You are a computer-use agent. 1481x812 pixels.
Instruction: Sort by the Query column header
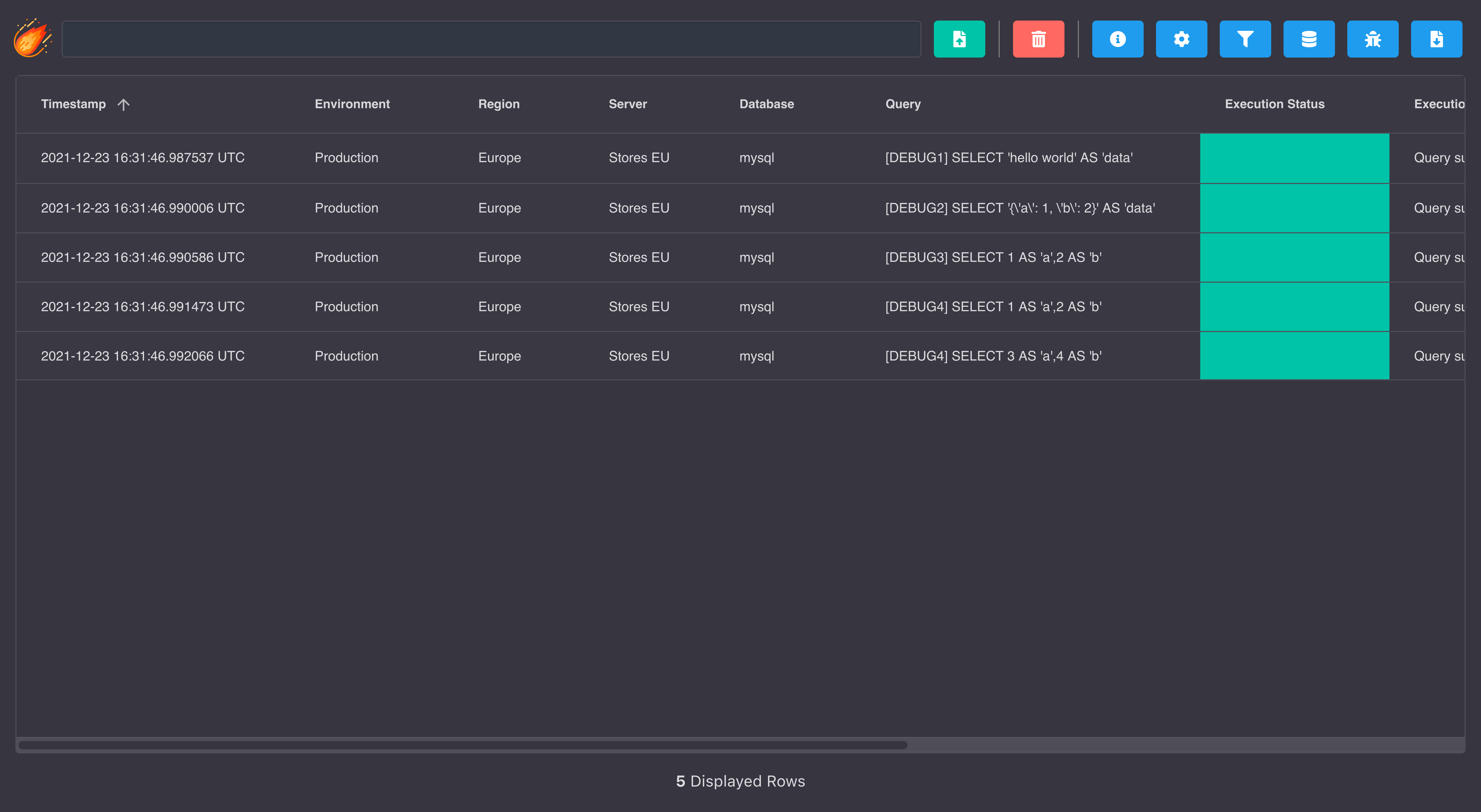point(903,104)
